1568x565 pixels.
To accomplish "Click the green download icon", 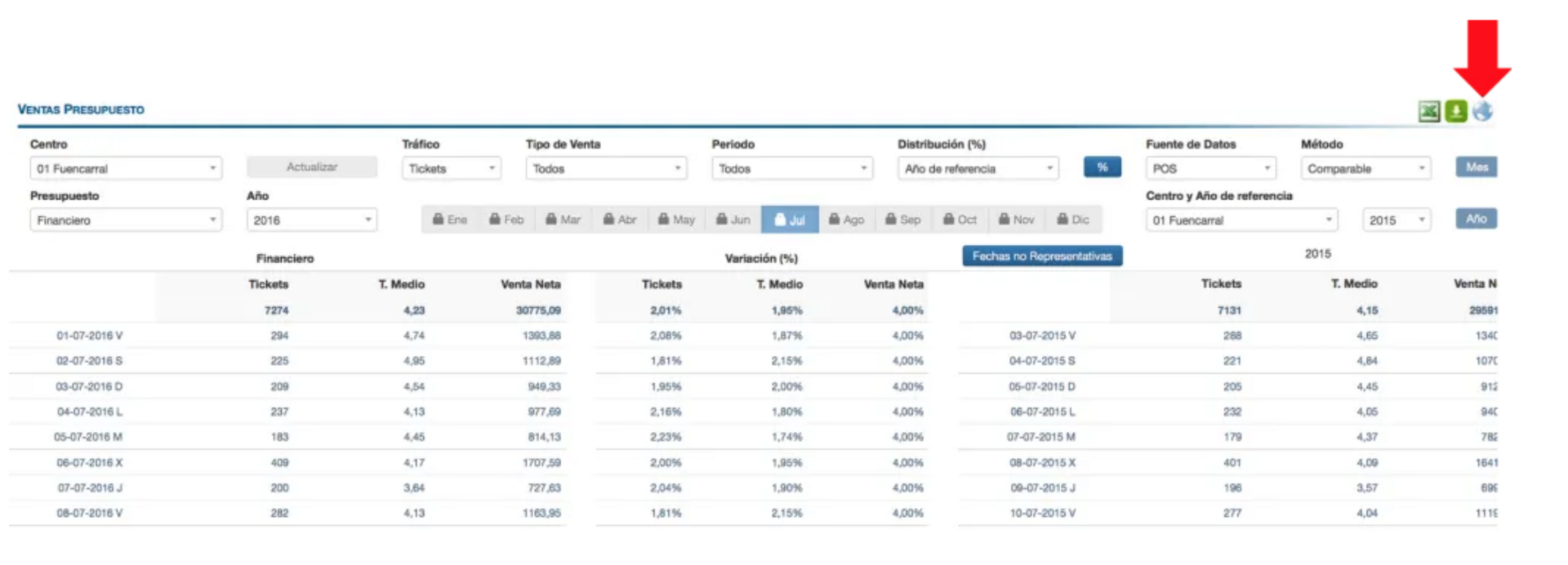I will [x=1455, y=111].
